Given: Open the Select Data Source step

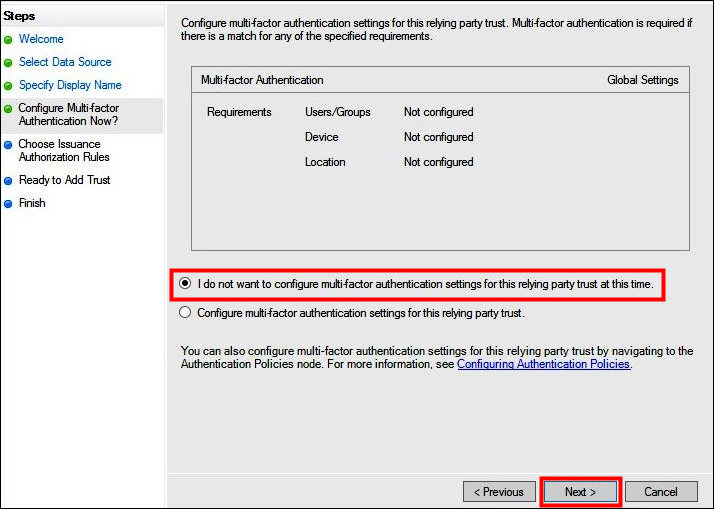Looking at the screenshot, I should [65, 62].
